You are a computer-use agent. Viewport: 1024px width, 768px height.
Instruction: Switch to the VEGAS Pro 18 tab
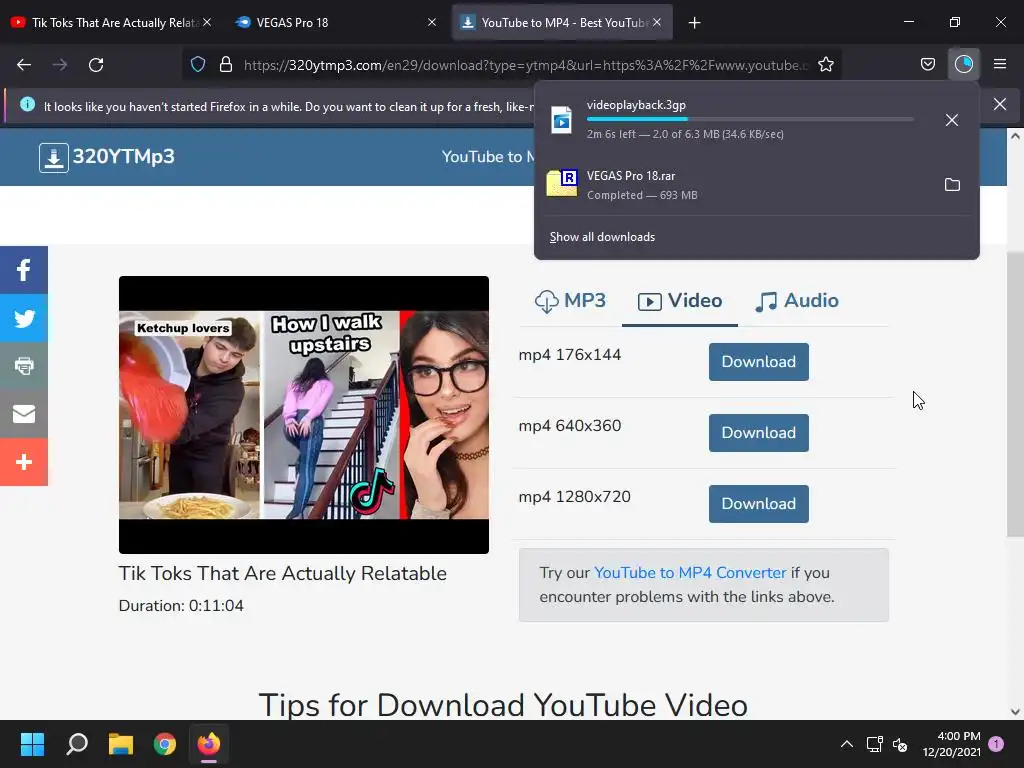[327, 23]
